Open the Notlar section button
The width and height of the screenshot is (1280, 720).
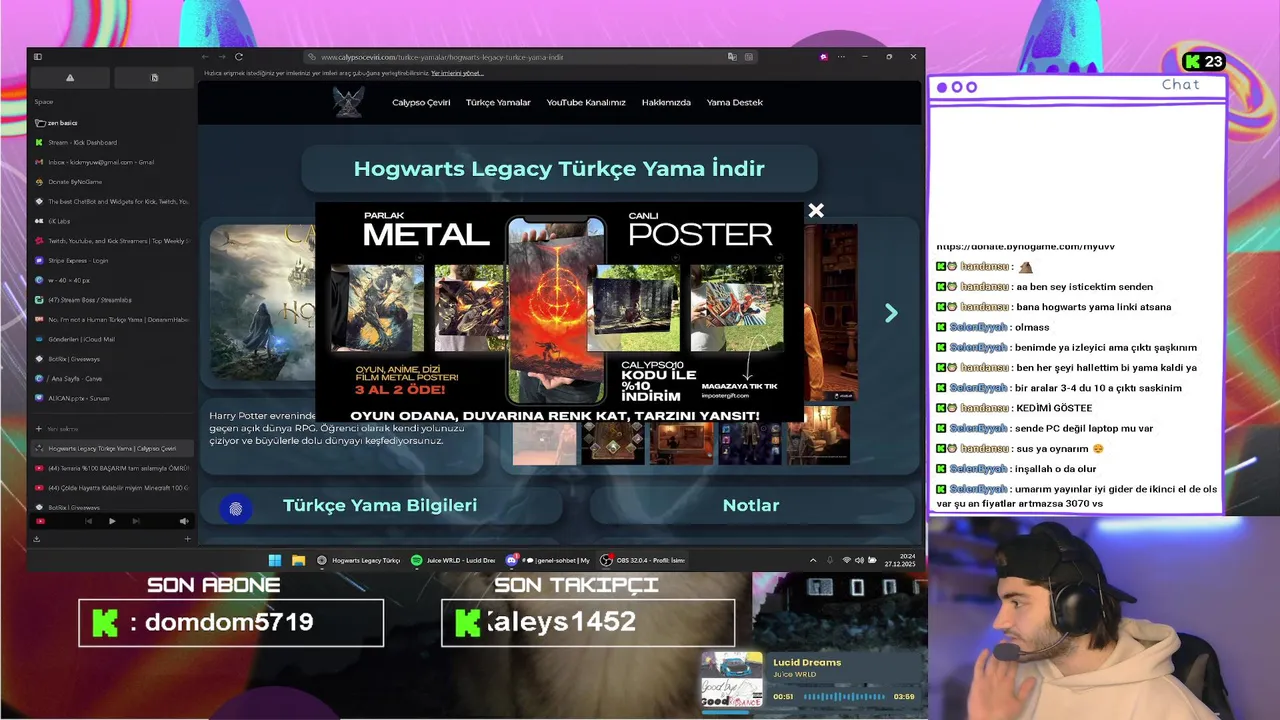pyautogui.click(x=751, y=506)
